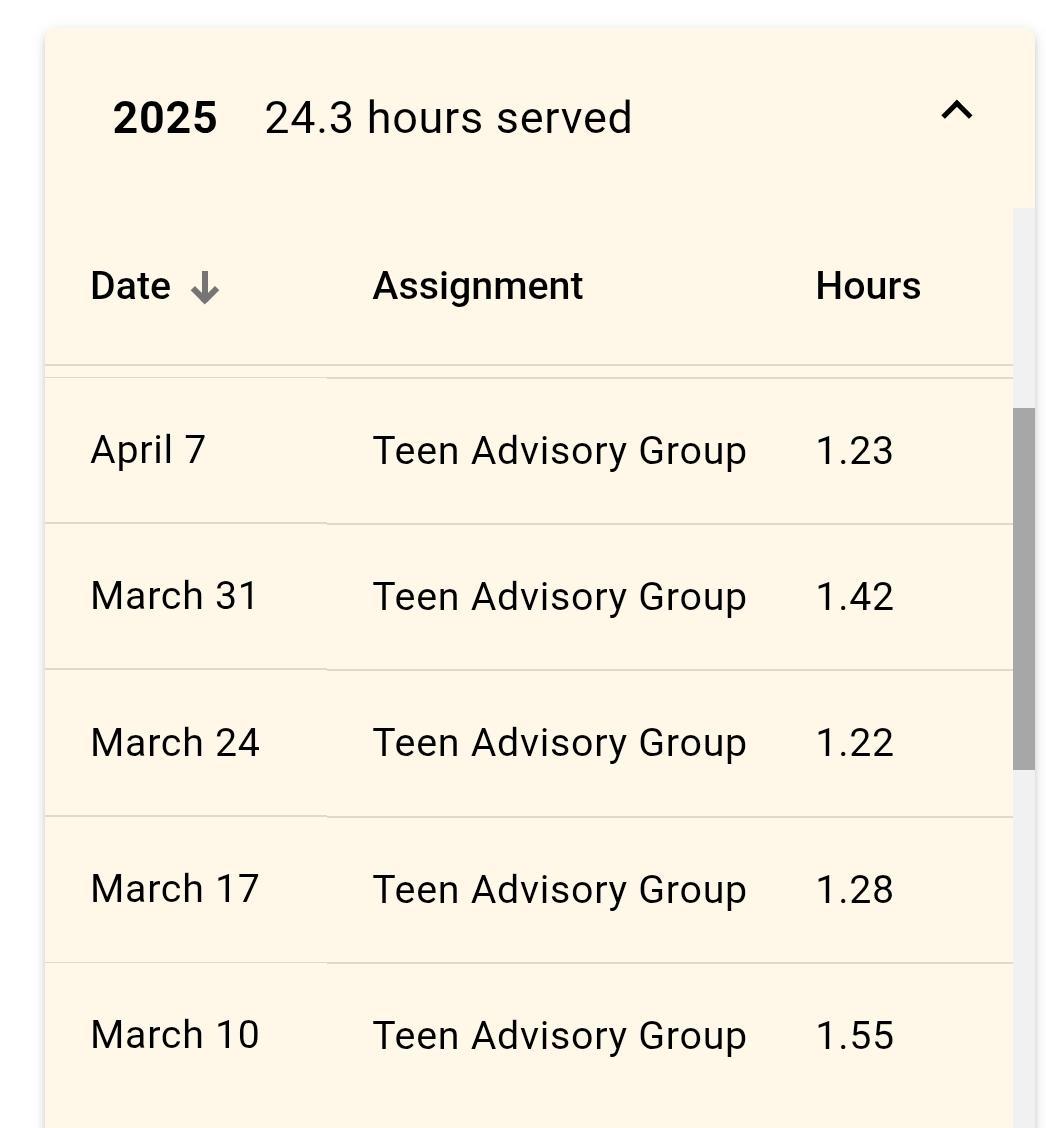Select the April 7 date cell

pos(148,450)
